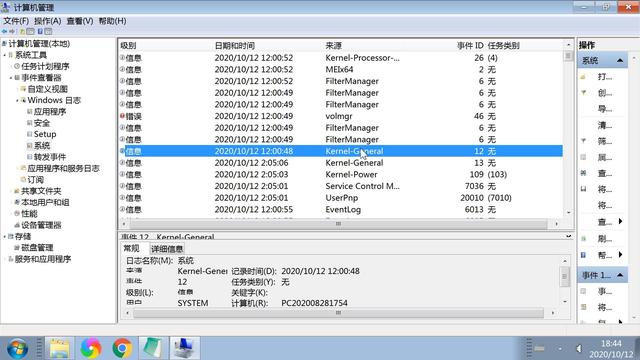640x360 pixels.
Task: Select the 本地用户和组 tree item
Action: tap(45, 202)
